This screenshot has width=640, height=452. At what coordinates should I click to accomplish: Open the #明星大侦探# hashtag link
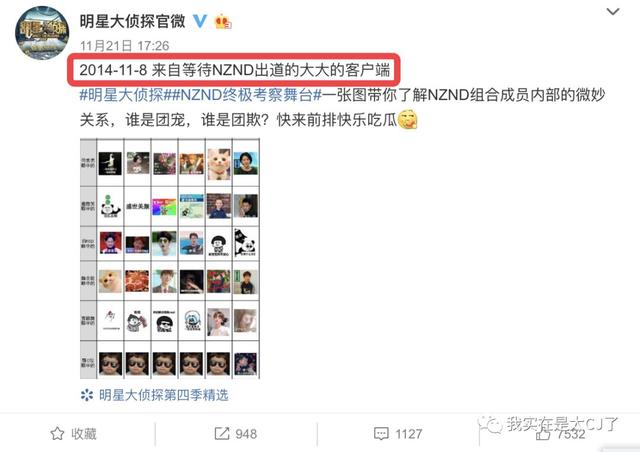[x=121, y=95]
